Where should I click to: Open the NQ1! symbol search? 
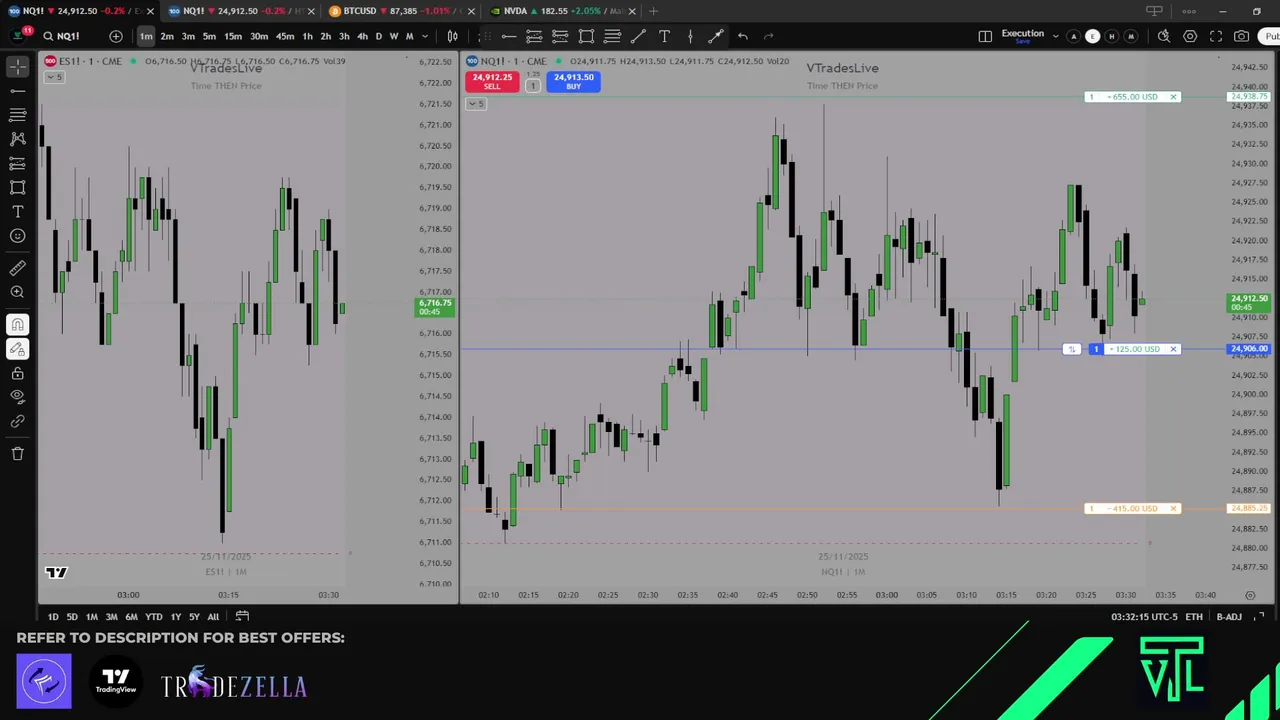62,36
